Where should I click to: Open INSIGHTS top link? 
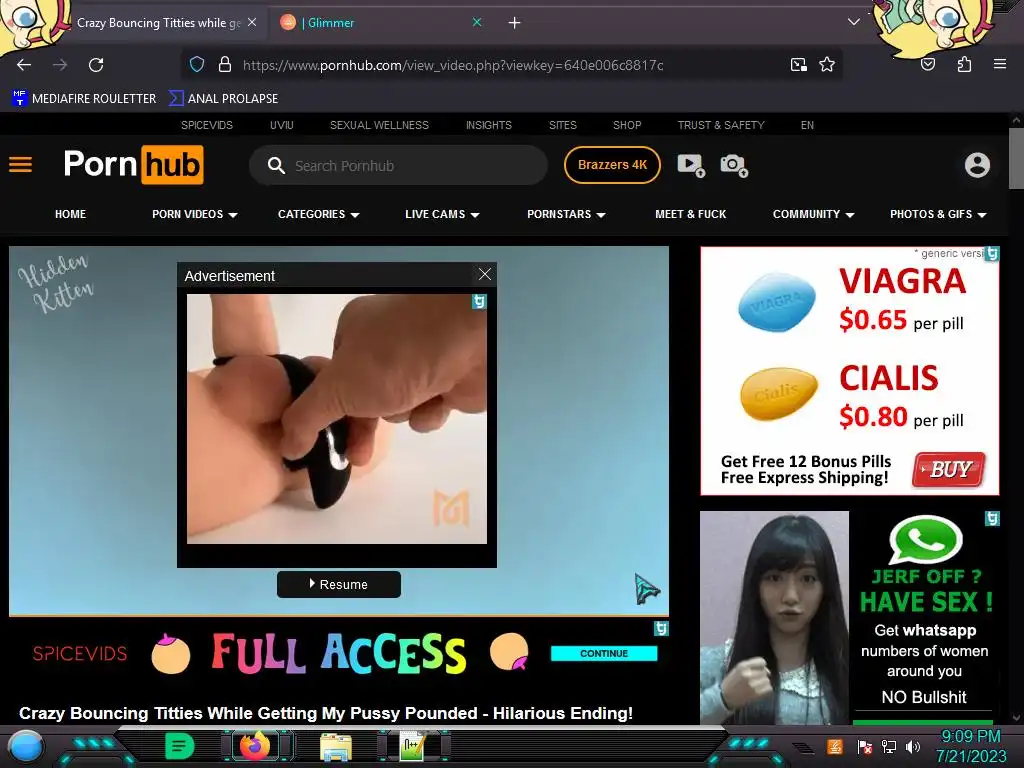[488, 125]
